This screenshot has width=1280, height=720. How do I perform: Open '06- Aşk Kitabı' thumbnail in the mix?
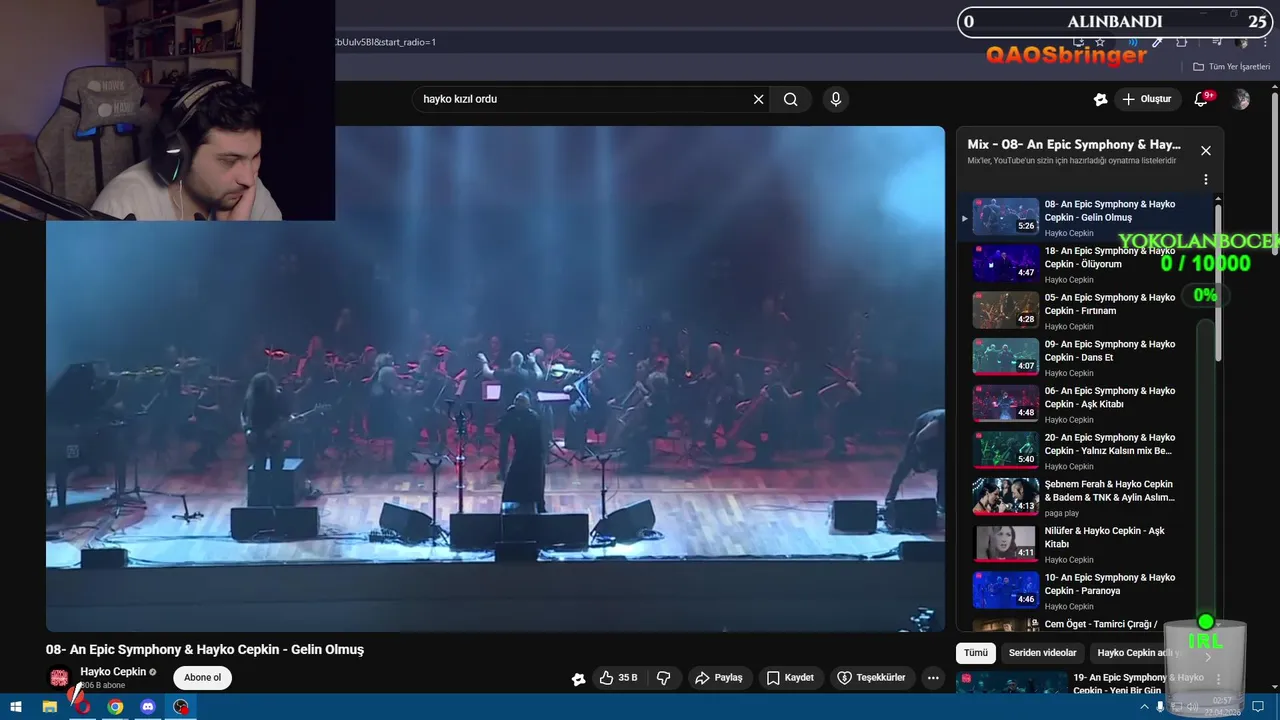tap(1006, 402)
